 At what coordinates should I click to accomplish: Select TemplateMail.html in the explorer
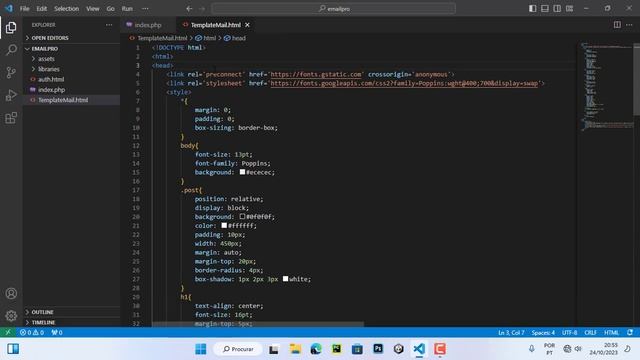(x=71, y=100)
